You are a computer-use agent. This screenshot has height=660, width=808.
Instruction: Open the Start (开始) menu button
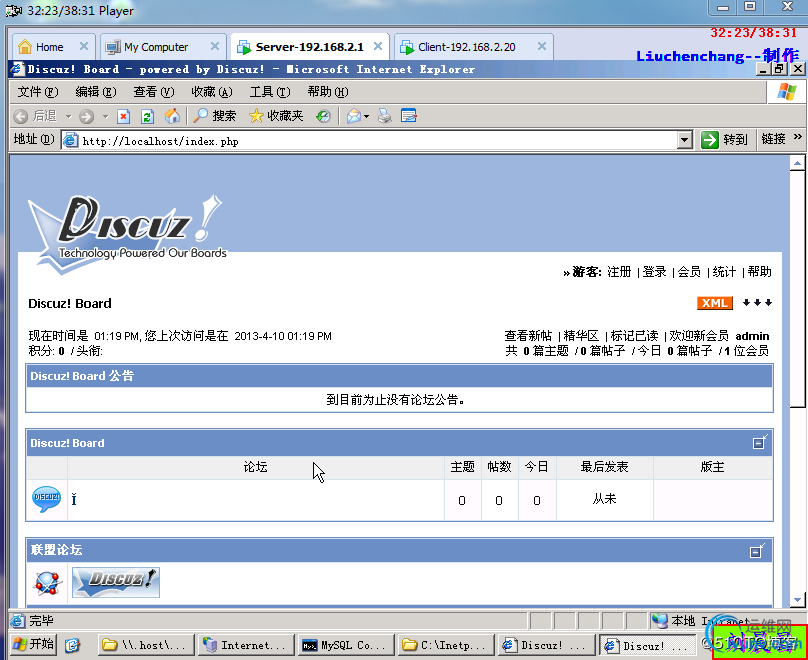pyautogui.click(x=33, y=644)
